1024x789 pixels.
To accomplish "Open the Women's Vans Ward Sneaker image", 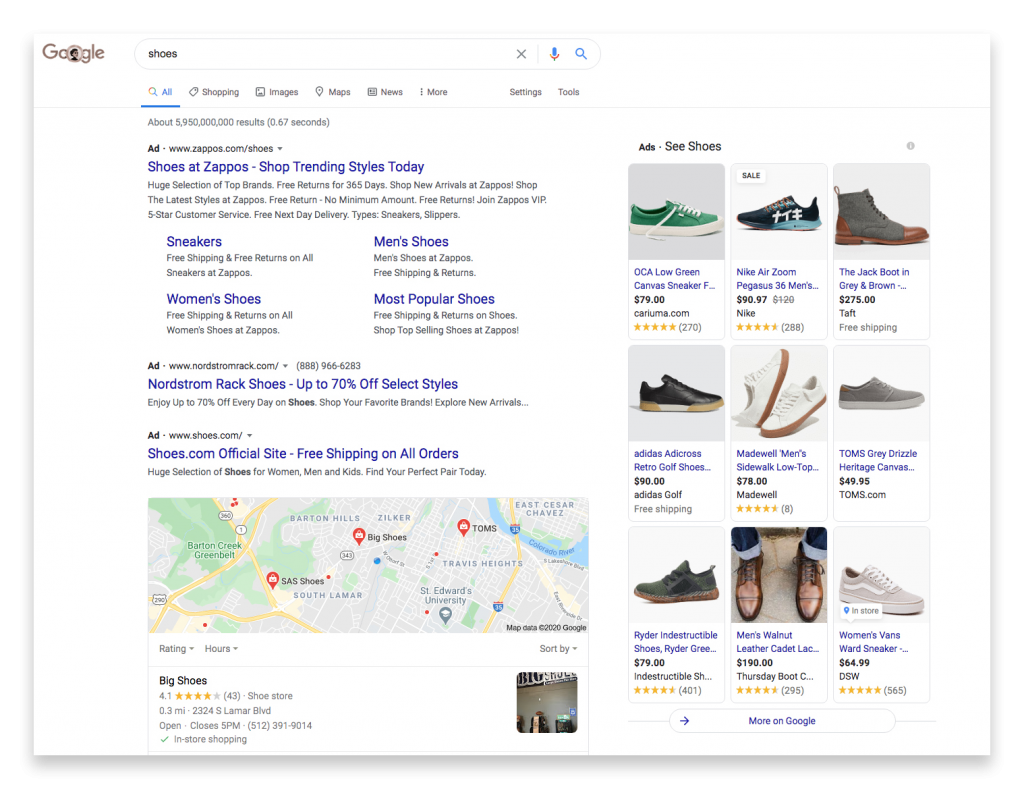I will pos(881,575).
